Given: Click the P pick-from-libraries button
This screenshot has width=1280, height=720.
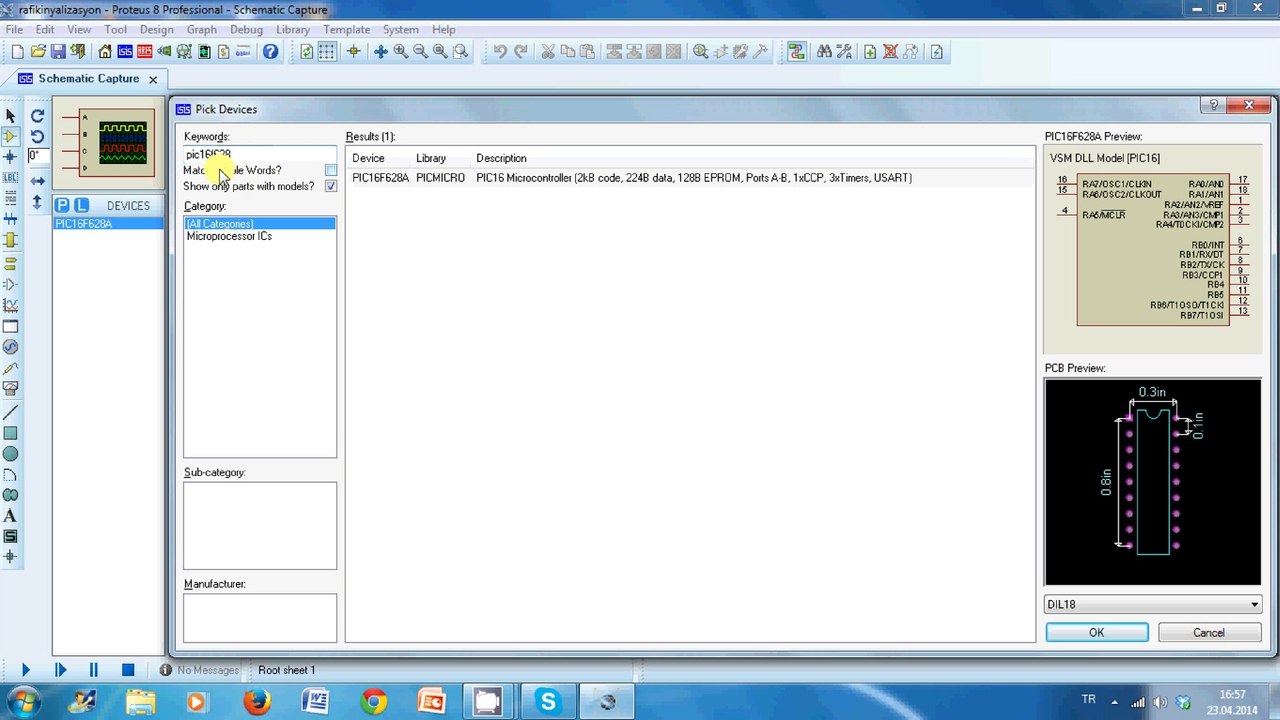Looking at the screenshot, I should (x=63, y=205).
